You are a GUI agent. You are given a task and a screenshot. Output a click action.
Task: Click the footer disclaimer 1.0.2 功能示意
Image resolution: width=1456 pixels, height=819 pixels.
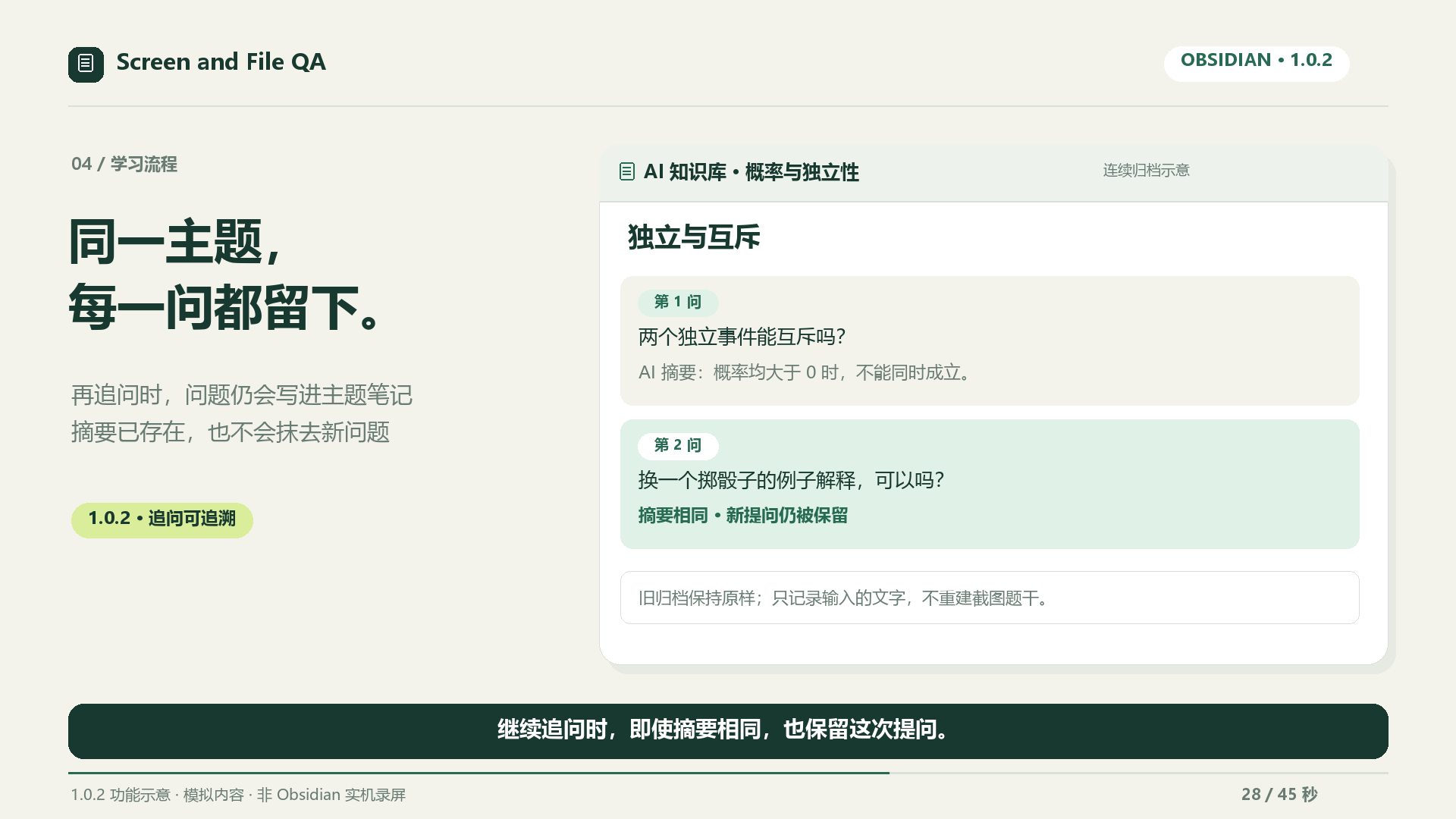tap(238, 795)
